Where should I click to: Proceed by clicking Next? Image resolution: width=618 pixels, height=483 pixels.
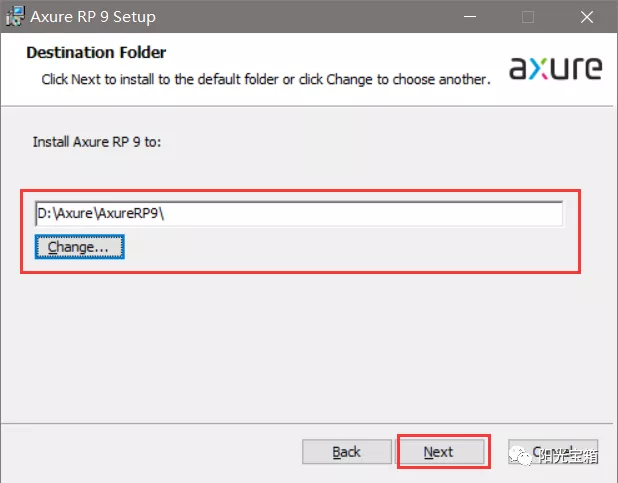(x=438, y=452)
